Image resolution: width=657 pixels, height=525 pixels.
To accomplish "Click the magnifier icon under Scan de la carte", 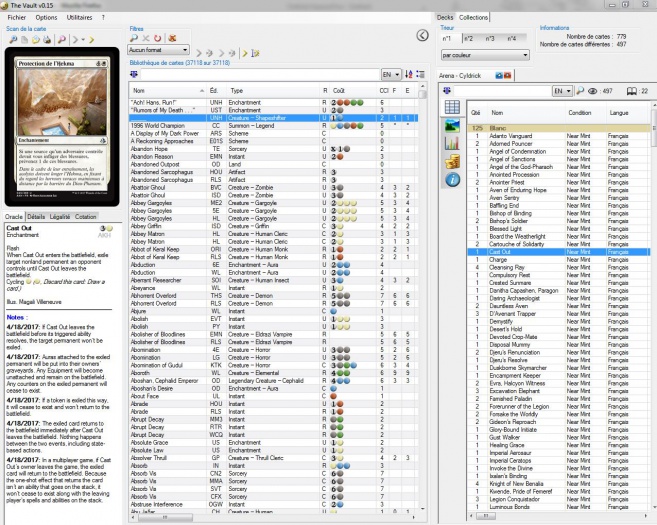I will click(13, 40).
